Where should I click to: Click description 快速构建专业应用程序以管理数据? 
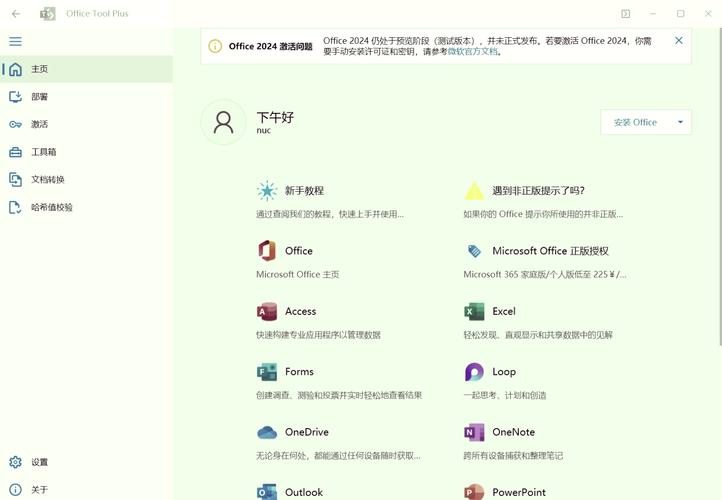coord(318,335)
